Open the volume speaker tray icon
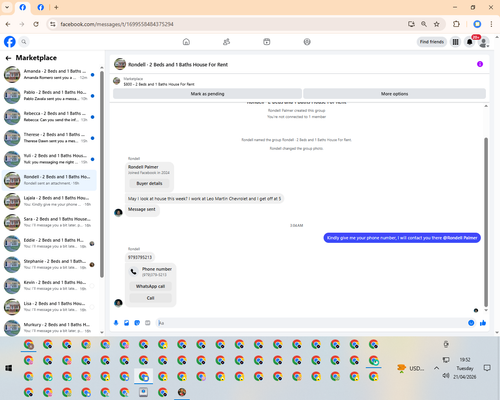 click(446, 376)
